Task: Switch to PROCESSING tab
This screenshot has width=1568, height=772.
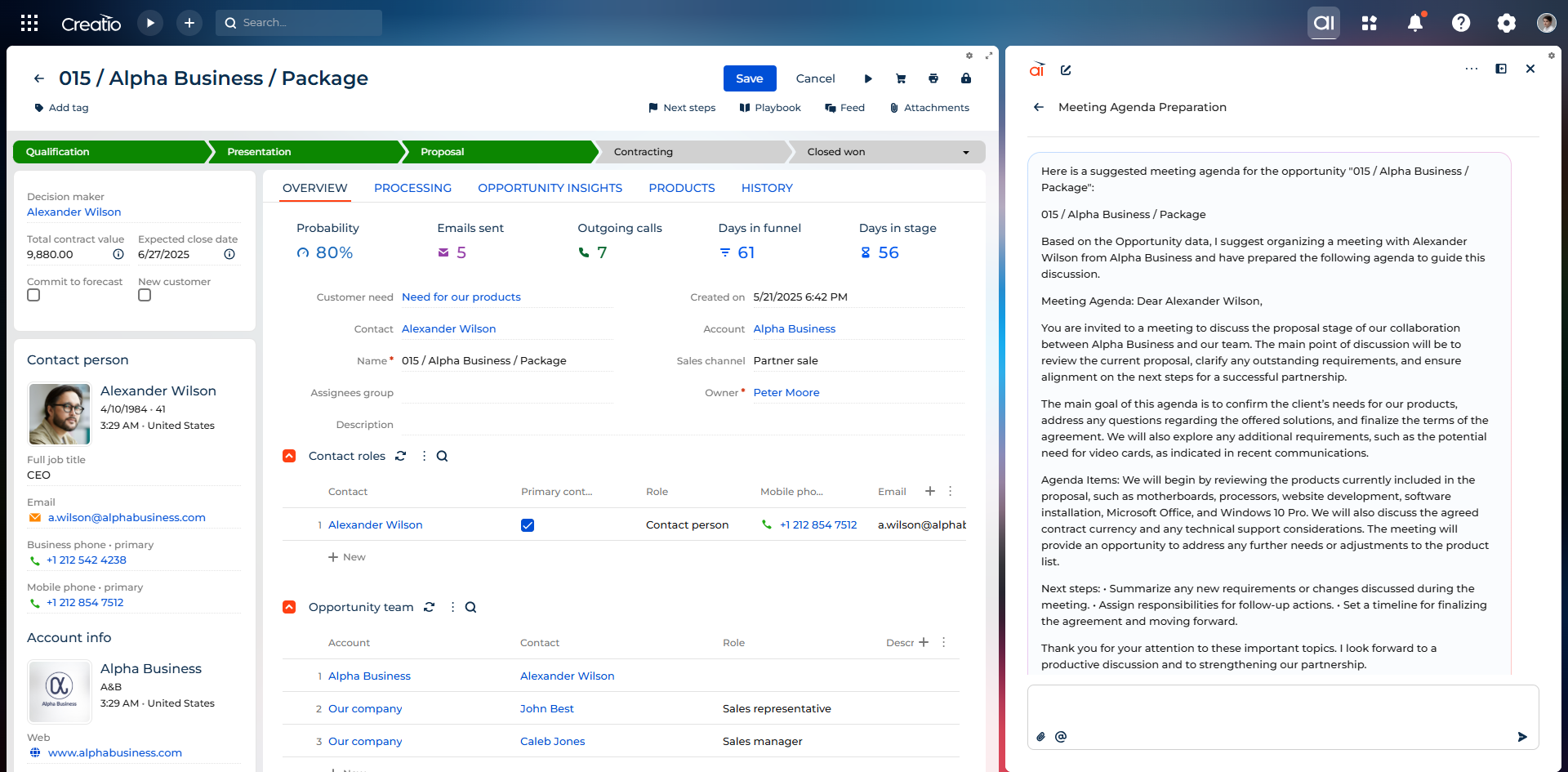Action: (x=412, y=188)
